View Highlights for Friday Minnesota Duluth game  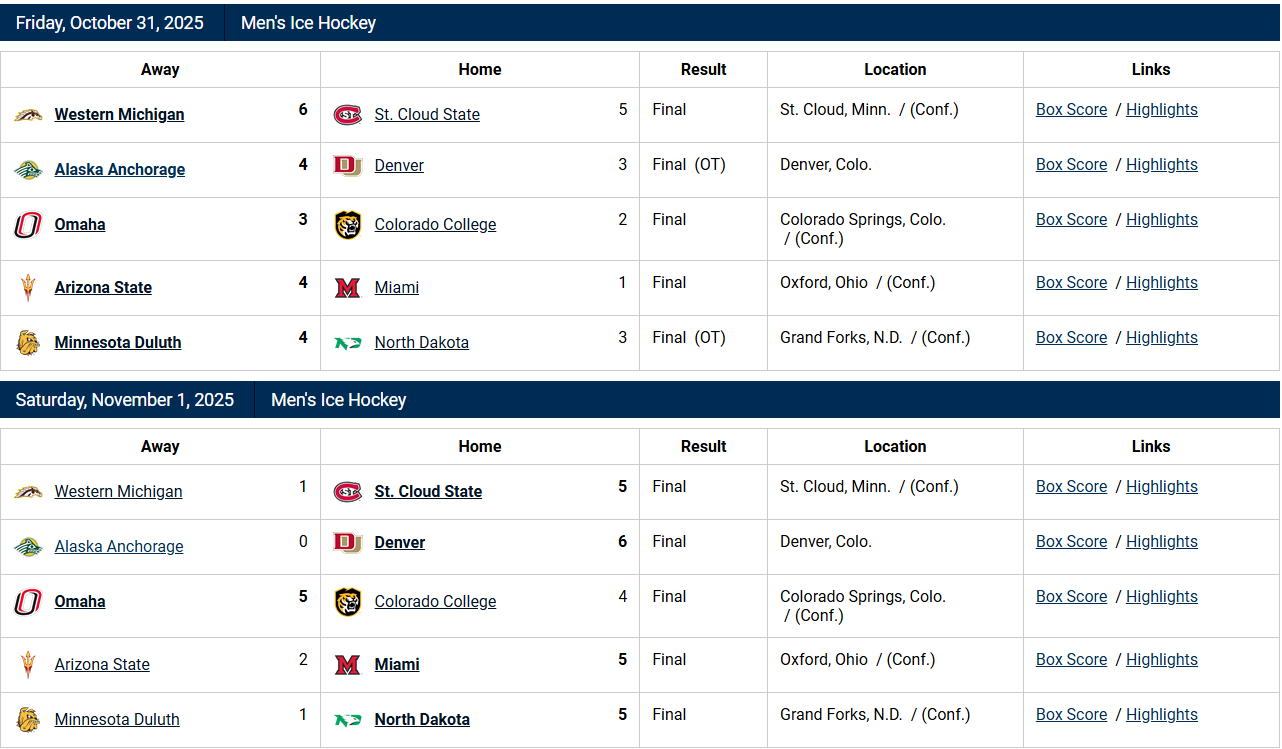[1161, 338]
